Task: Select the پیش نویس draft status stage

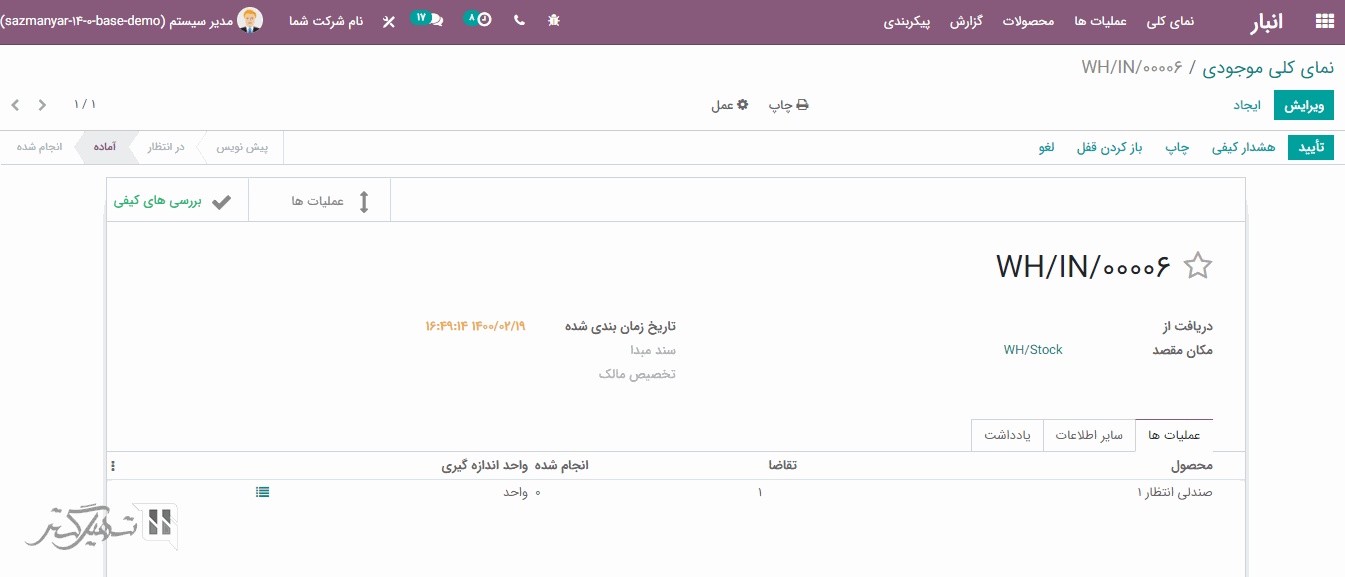Action: coord(243,147)
